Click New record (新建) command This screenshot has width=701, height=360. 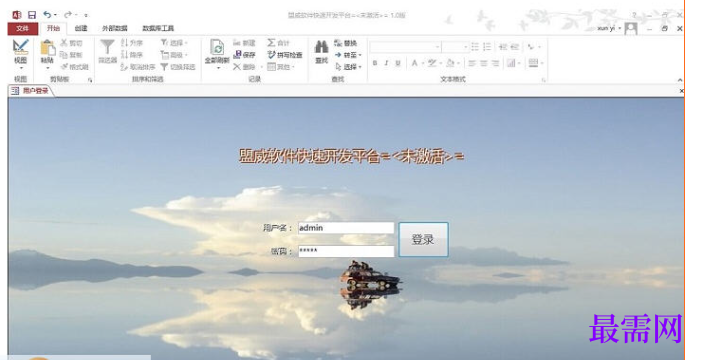point(244,43)
